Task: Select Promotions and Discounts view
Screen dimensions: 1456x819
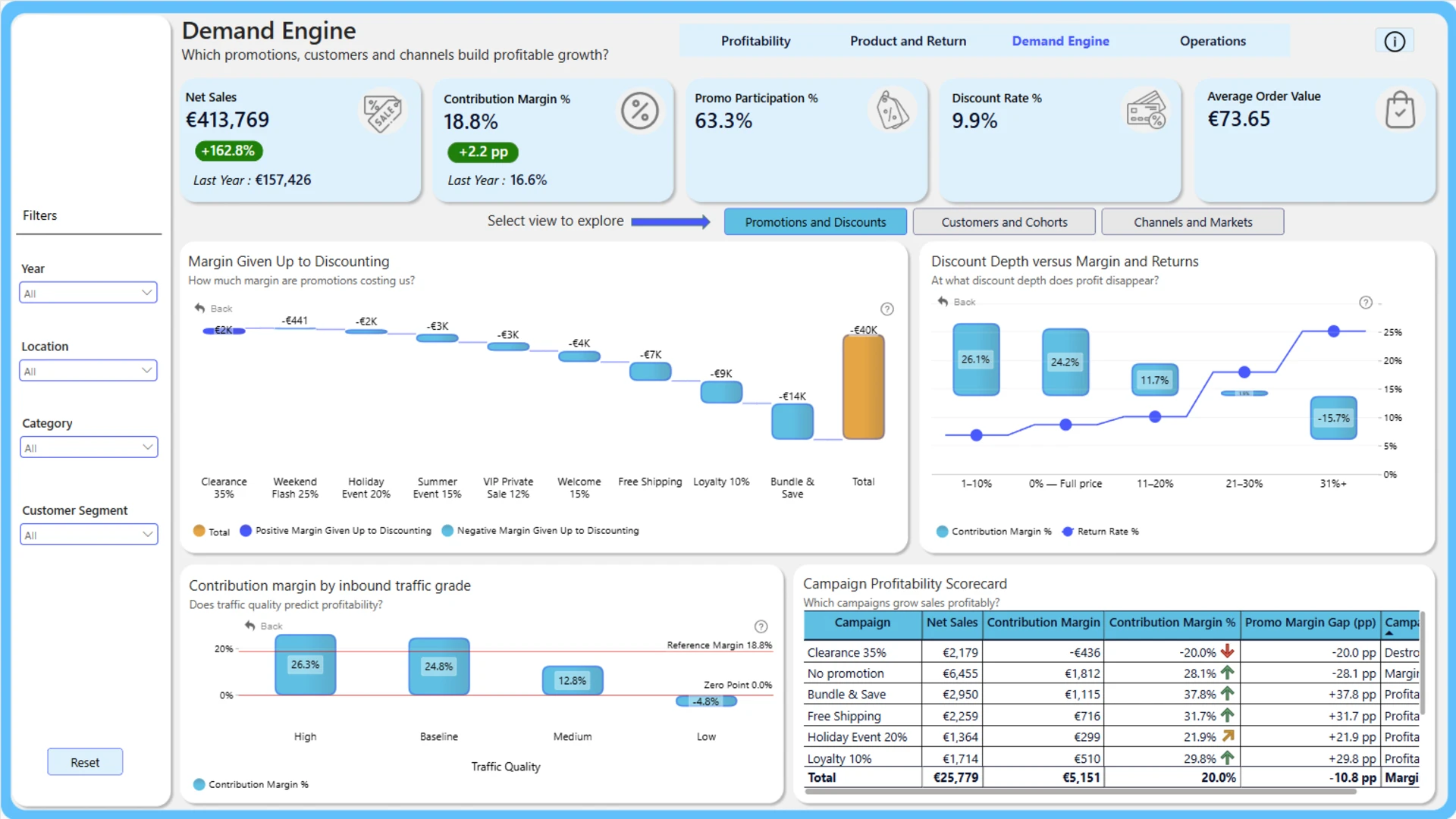Action: tap(815, 222)
